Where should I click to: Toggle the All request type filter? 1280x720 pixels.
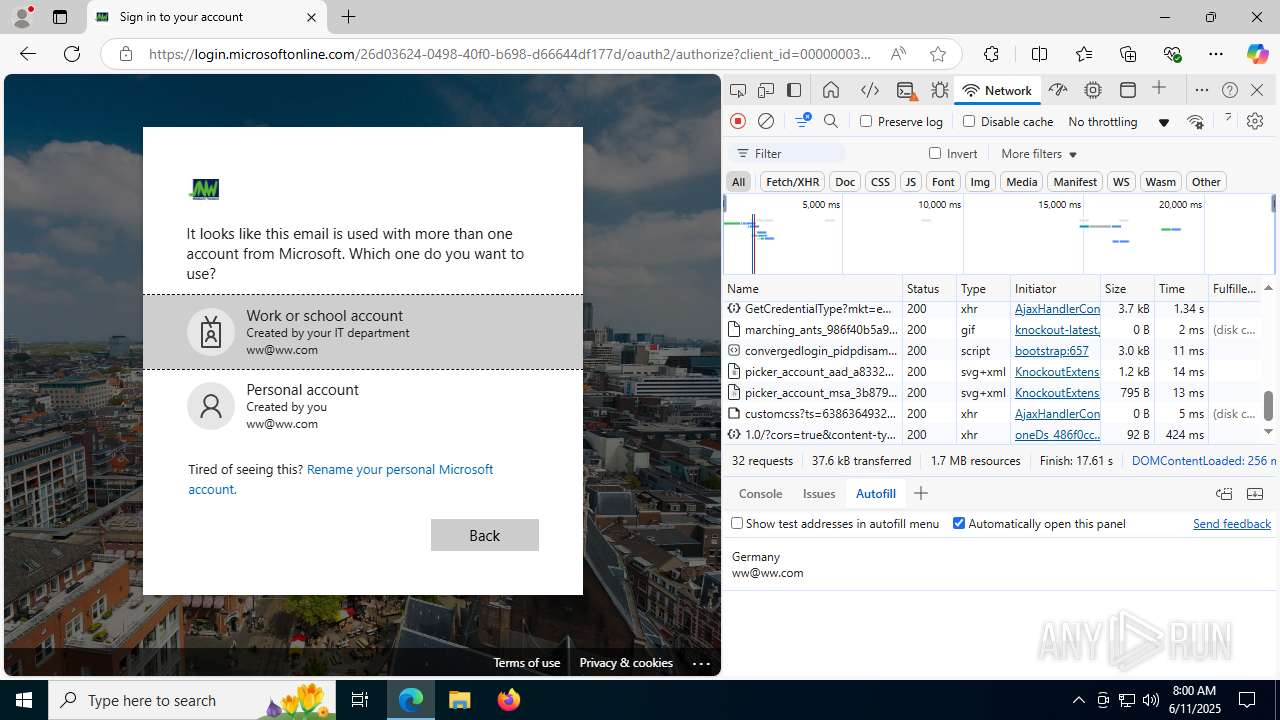[738, 181]
